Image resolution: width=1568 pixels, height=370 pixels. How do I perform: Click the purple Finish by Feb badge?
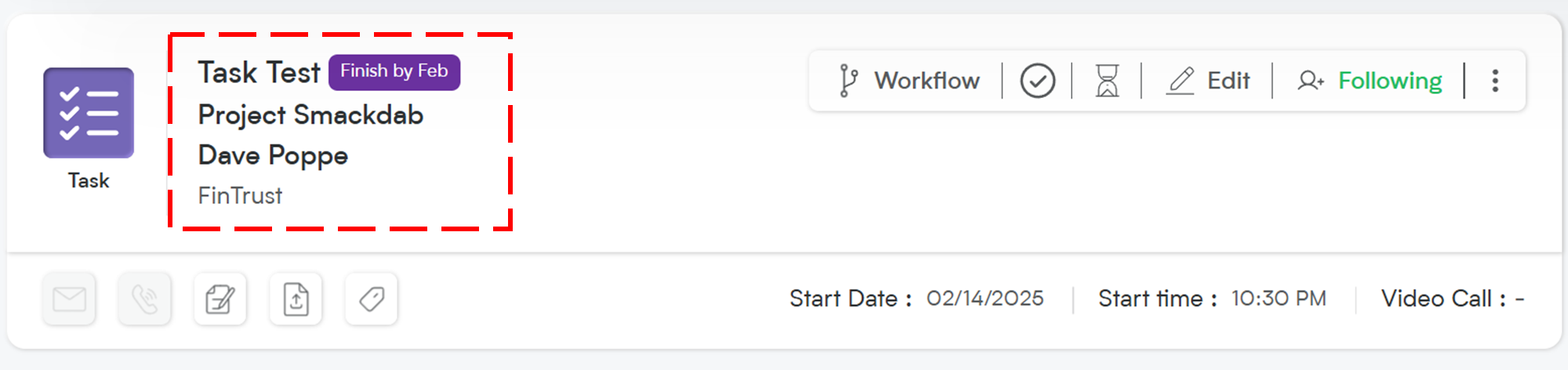tap(394, 72)
